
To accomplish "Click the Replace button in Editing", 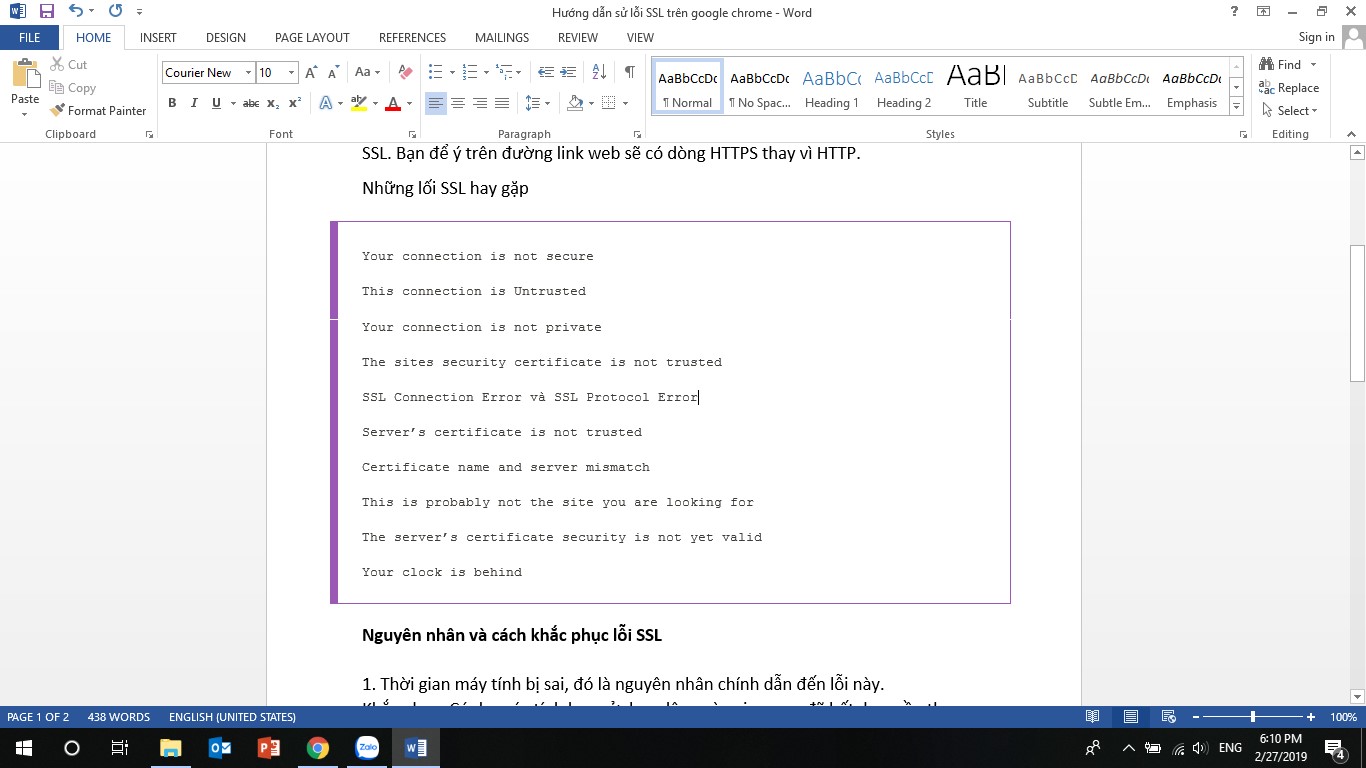I will click(1289, 88).
